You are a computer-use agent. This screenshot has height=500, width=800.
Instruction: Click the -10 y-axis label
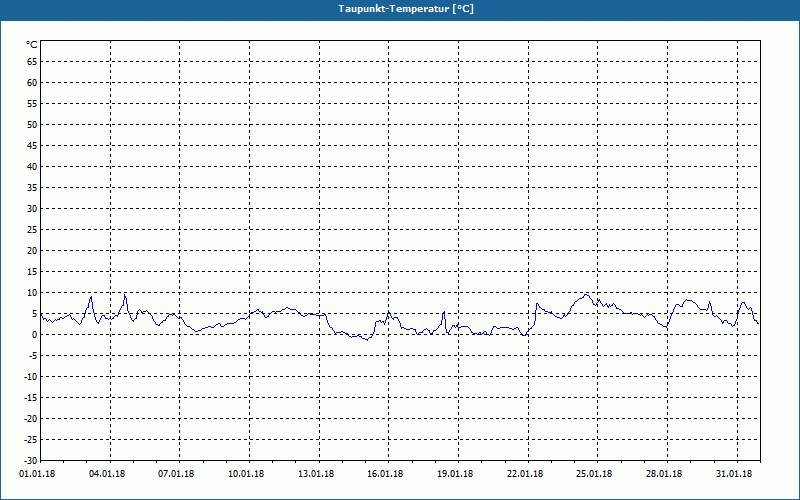31,377
